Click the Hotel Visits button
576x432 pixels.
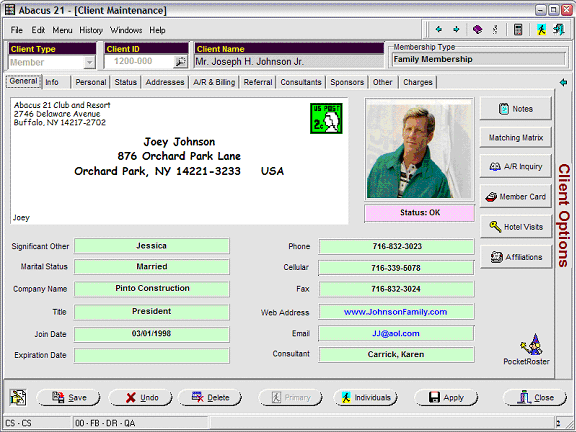click(515, 227)
